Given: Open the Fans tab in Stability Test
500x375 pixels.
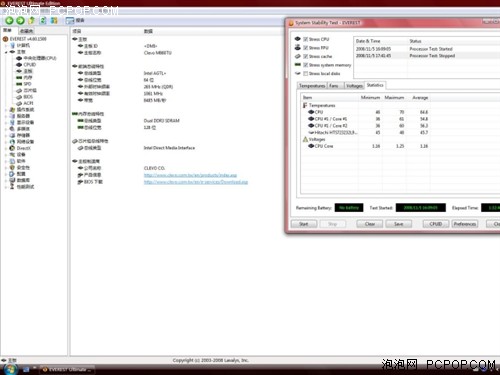Looking at the screenshot, I should click(x=334, y=86).
